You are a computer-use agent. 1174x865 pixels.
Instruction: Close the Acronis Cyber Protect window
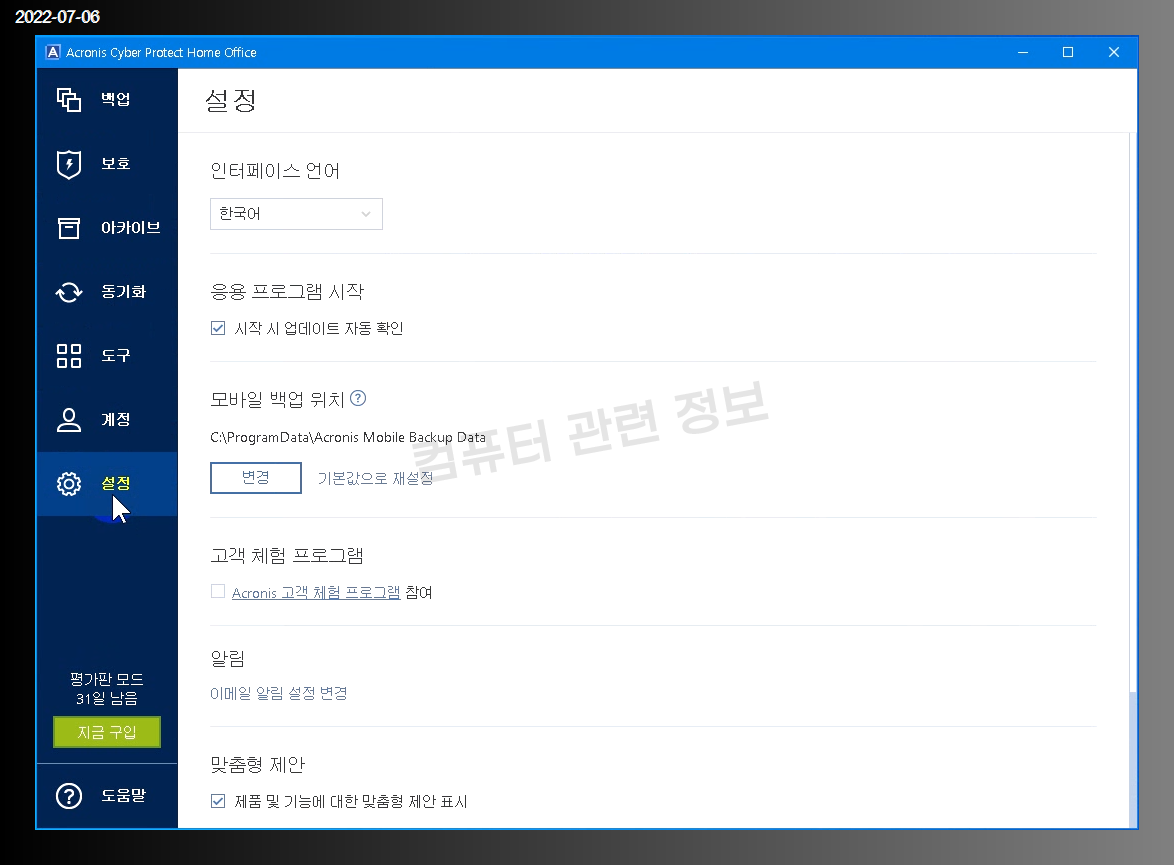click(x=1114, y=52)
